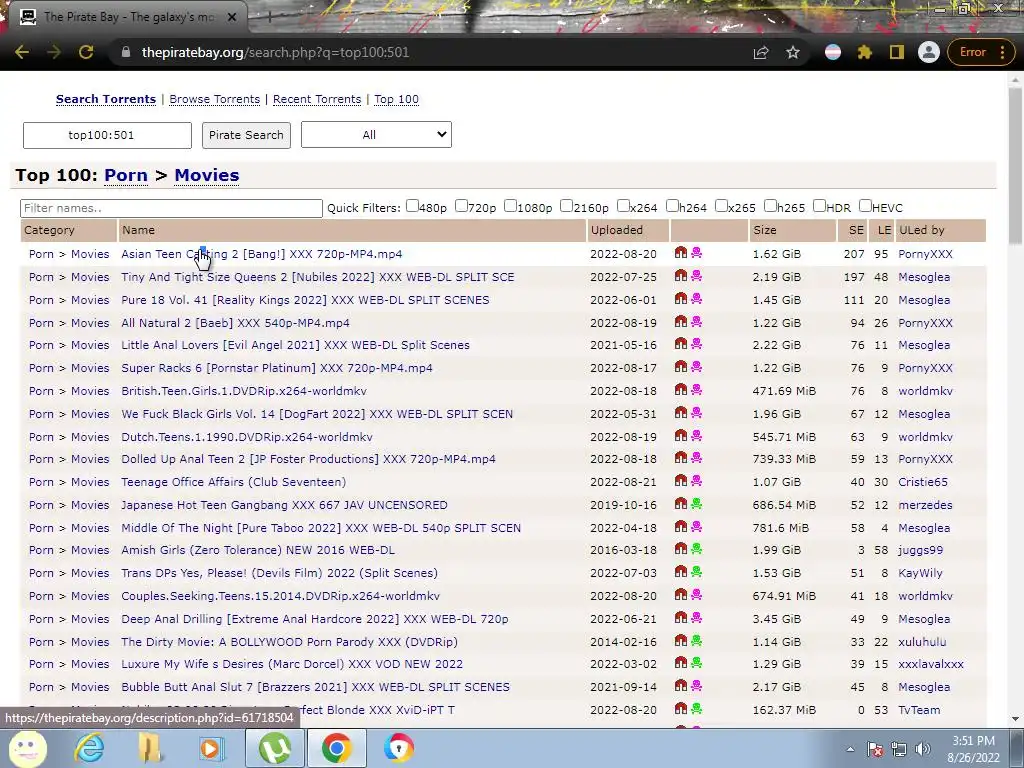Open the Top 100 page
1024x768 pixels.
pos(396,99)
